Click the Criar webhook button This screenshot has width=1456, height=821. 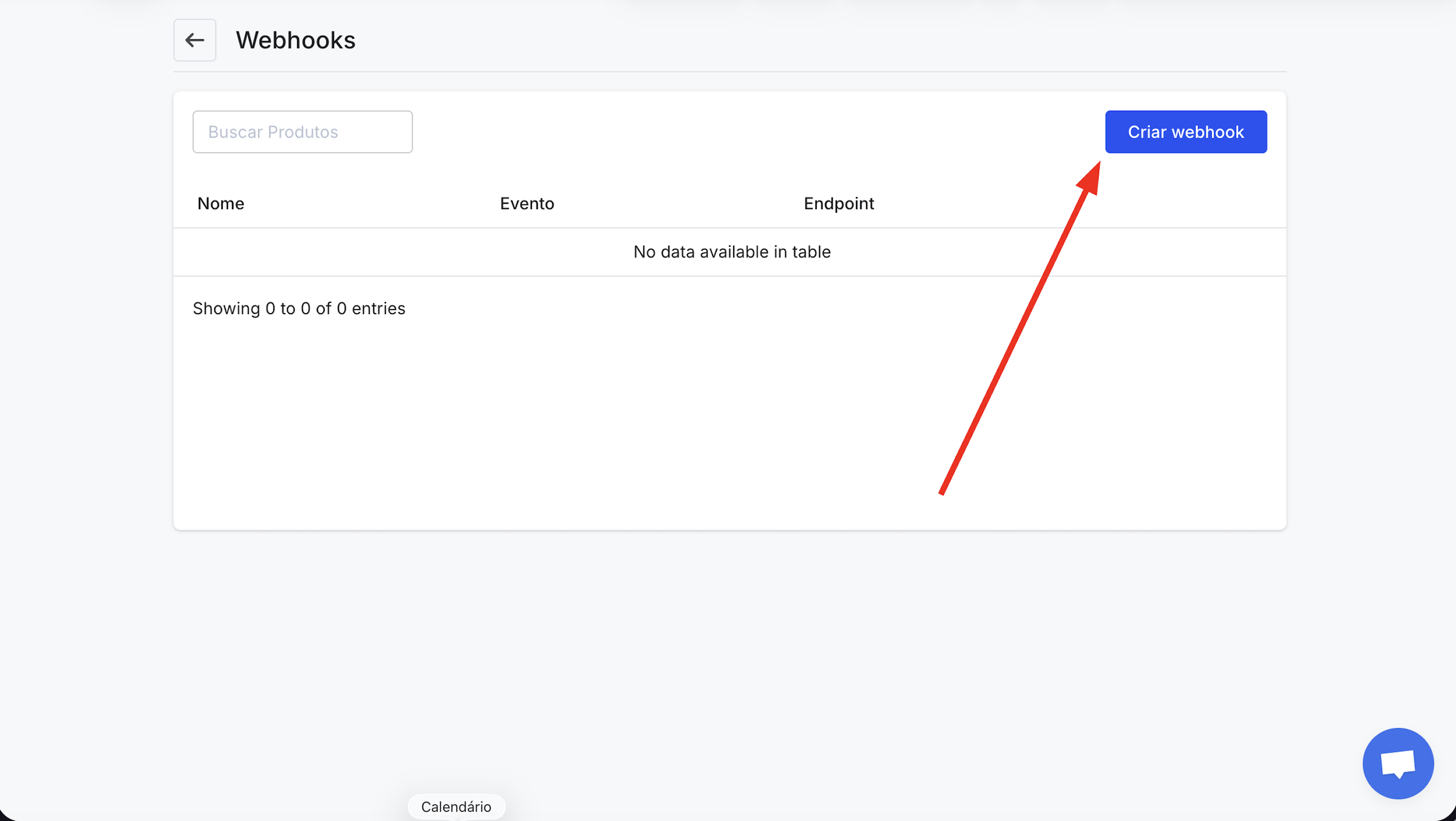click(1185, 132)
